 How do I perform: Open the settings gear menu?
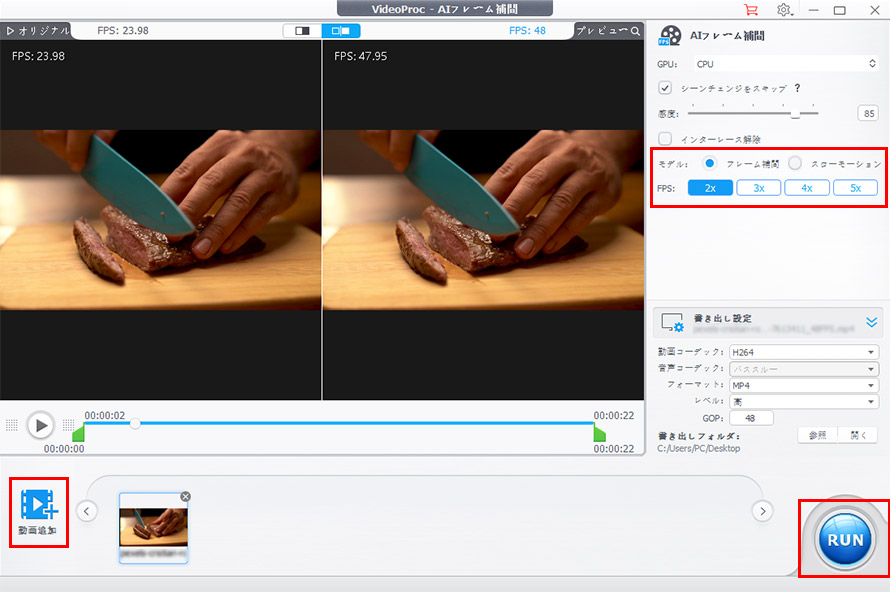(784, 10)
